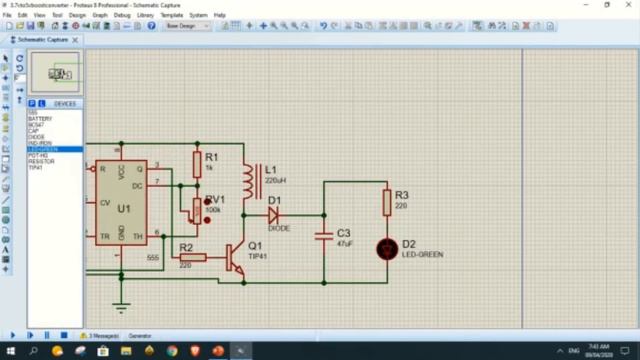Viewport: 640px width, 360px height.
Task: Open the Design menu
Action: [x=77, y=15]
